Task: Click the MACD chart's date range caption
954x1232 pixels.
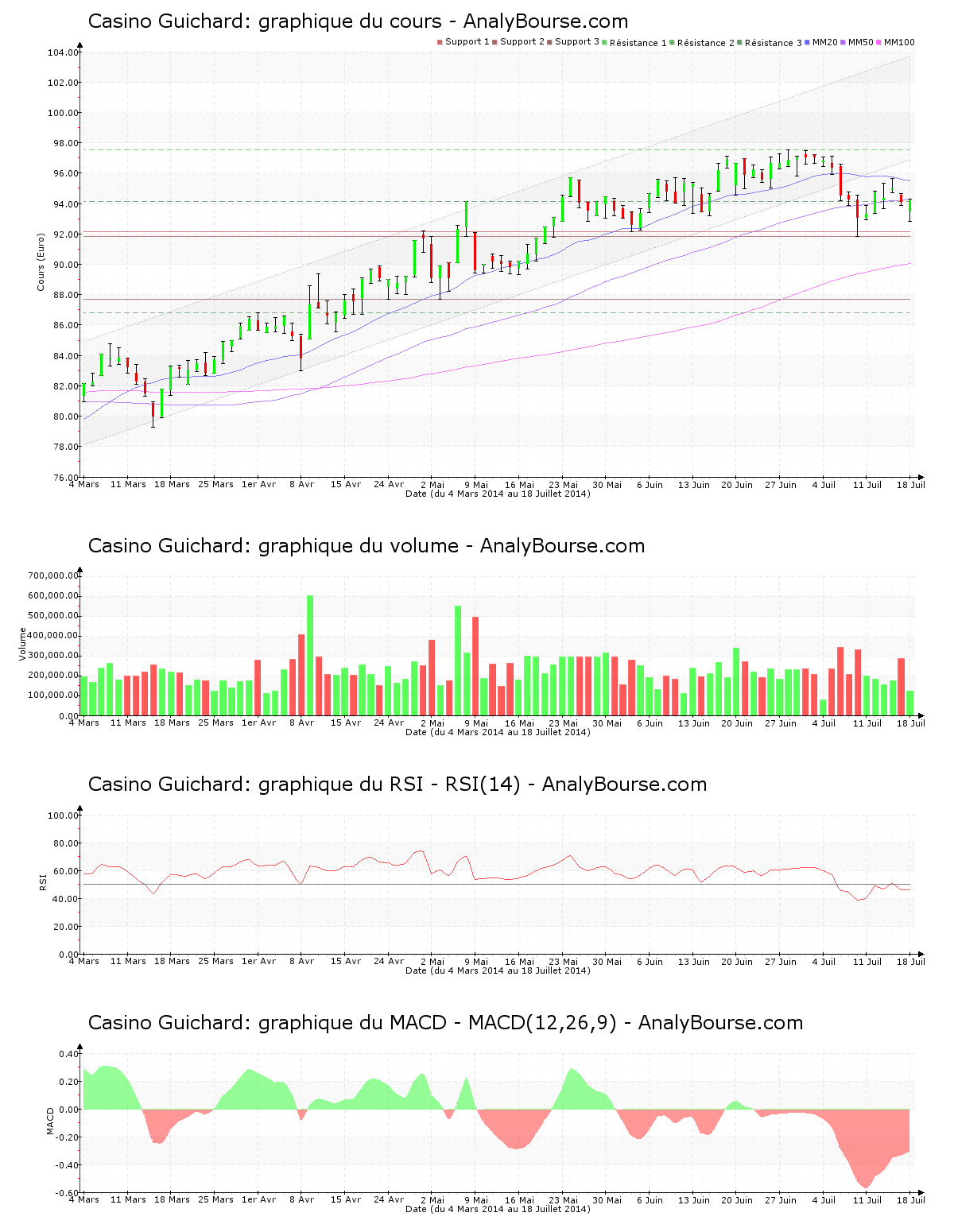Action: [x=498, y=1209]
